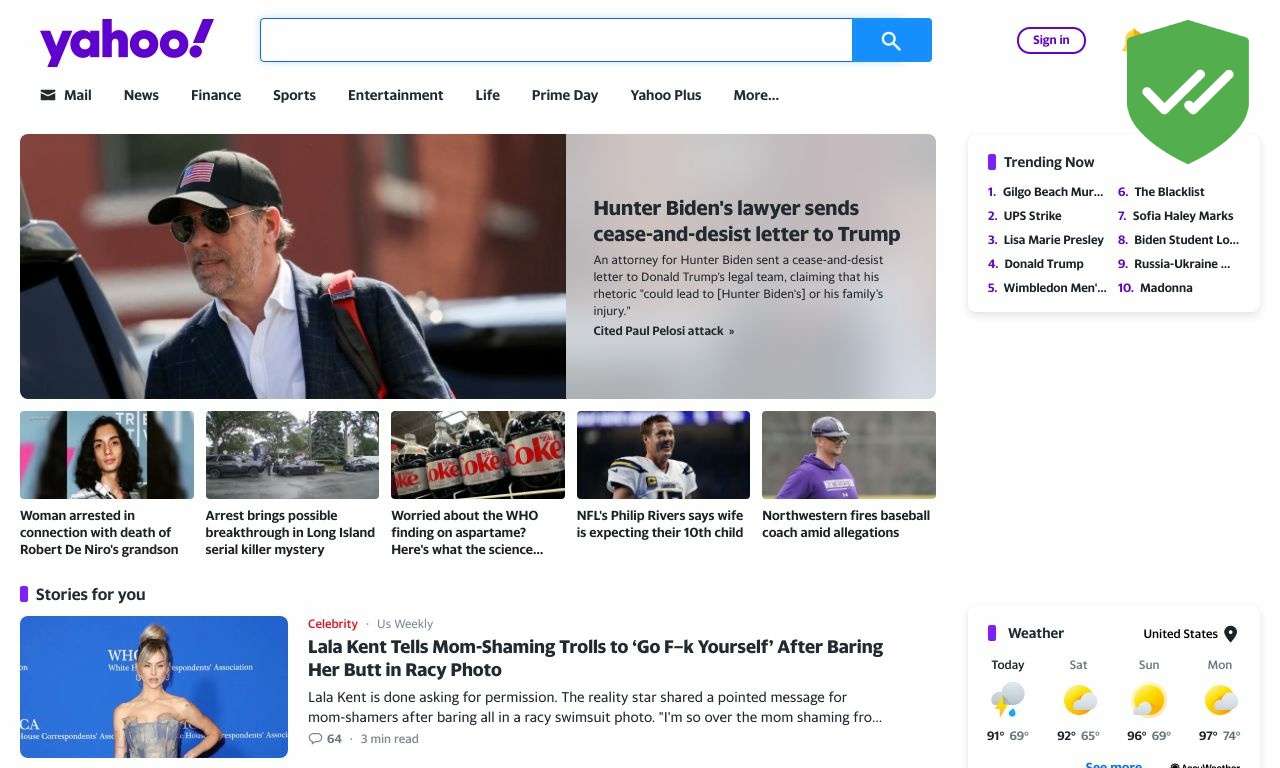Click the comment bubble icon with 64
Screen dimensions: 1280x768
tap(316, 739)
